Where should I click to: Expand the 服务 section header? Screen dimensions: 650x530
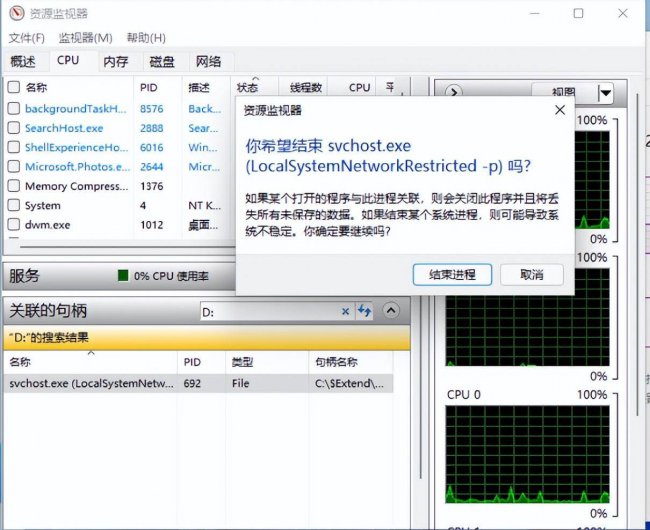point(120,276)
